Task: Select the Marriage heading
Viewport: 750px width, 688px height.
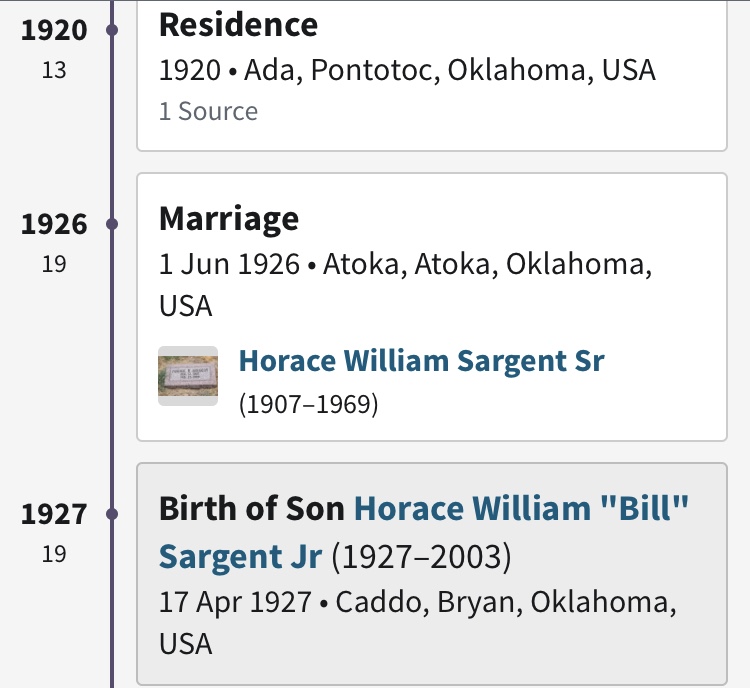Action: [x=229, y=218]
